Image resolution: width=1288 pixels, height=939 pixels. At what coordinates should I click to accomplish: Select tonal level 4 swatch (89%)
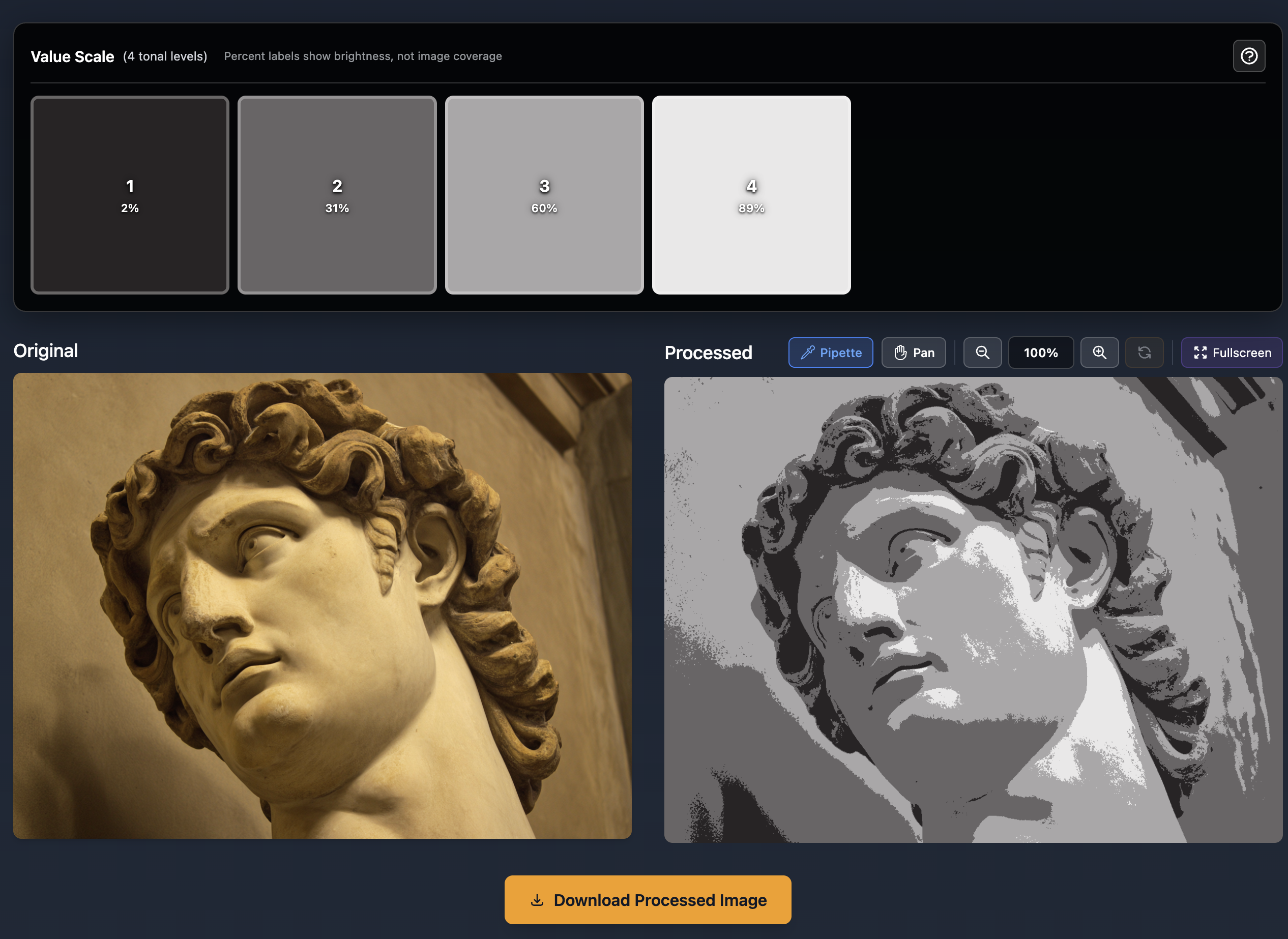click(751, 195)
